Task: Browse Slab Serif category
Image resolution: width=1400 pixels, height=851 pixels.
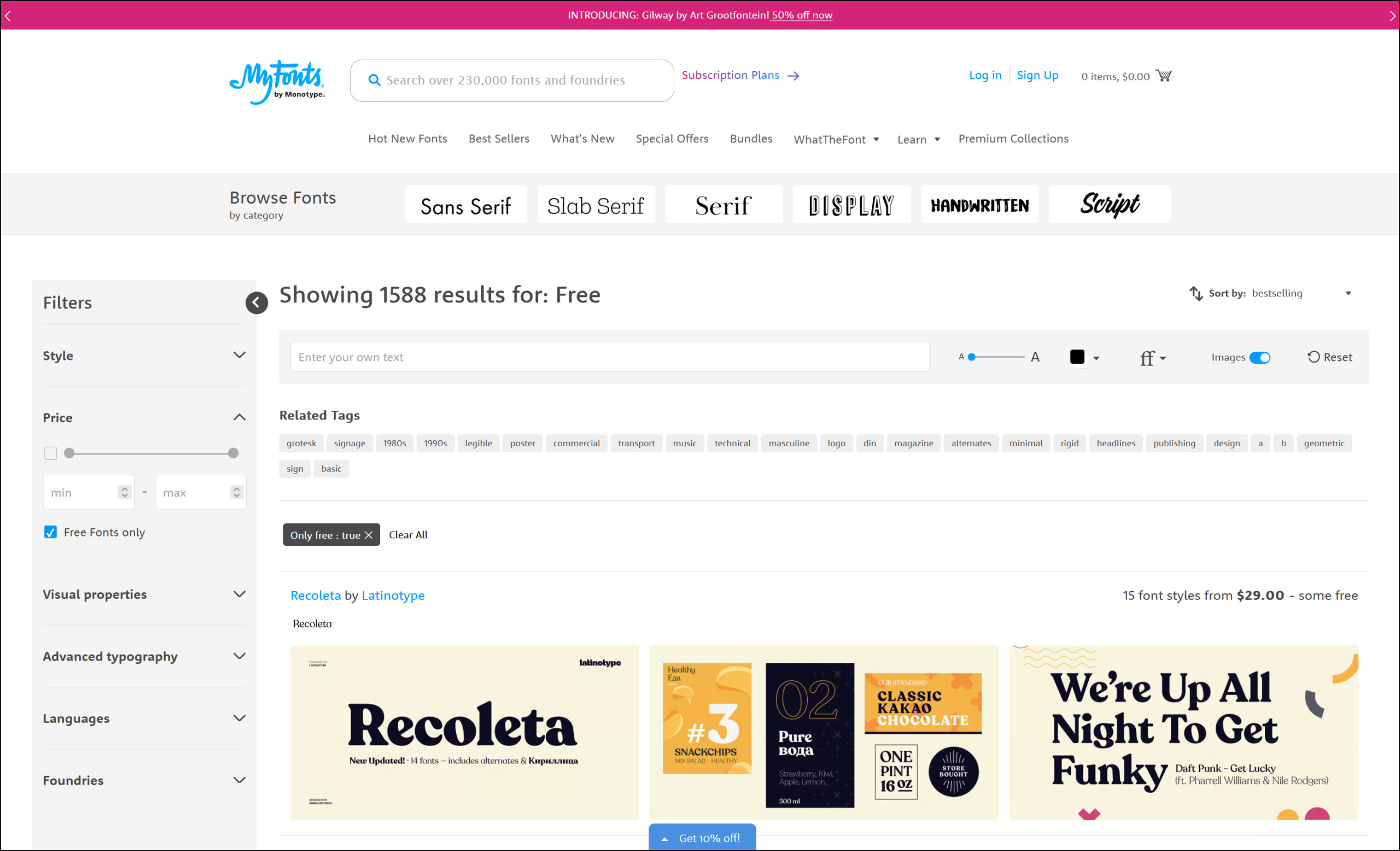Action: pyautogui.click(x=596, y=205)
